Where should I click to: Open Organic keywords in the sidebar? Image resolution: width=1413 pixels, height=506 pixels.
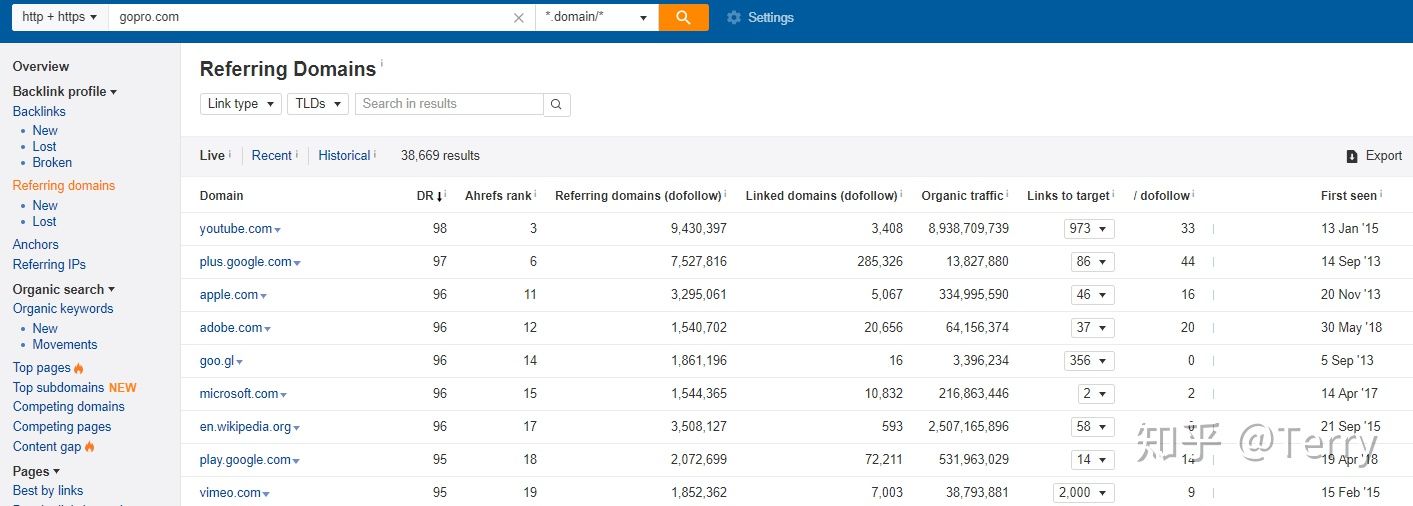tap(63, 309)
